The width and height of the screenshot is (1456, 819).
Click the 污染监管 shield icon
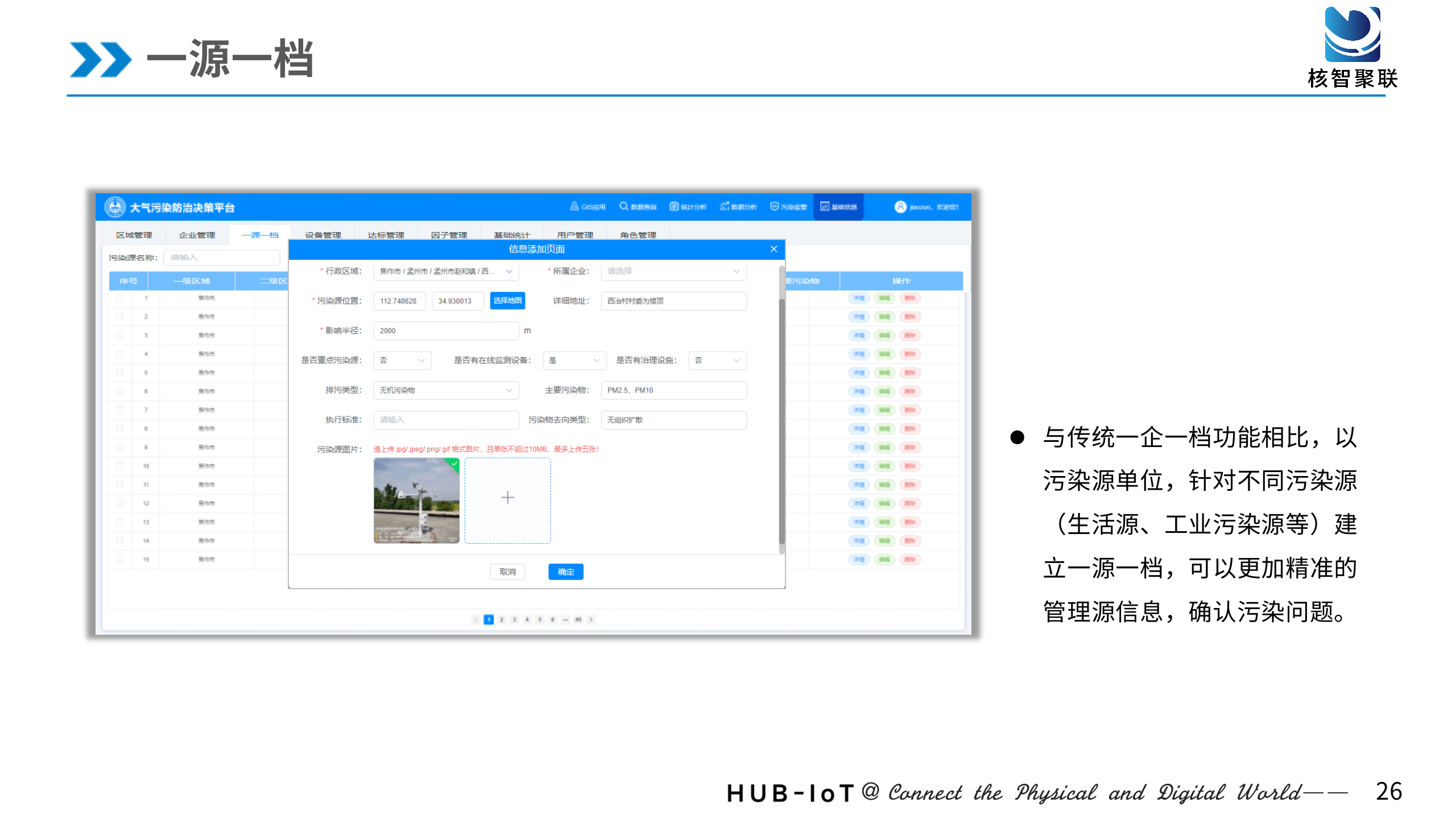pos(774,206)
